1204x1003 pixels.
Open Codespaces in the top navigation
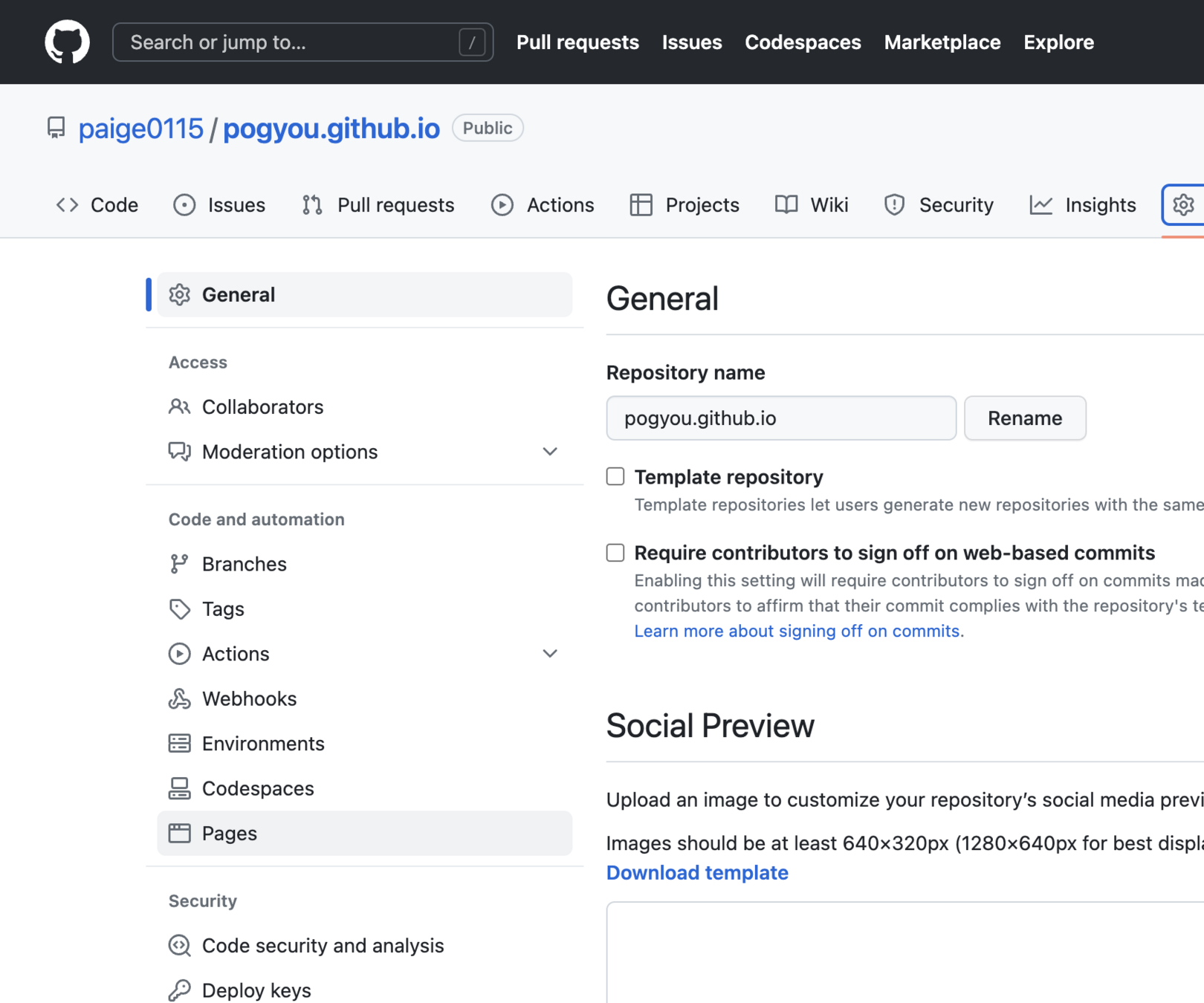tap(803, 42)
